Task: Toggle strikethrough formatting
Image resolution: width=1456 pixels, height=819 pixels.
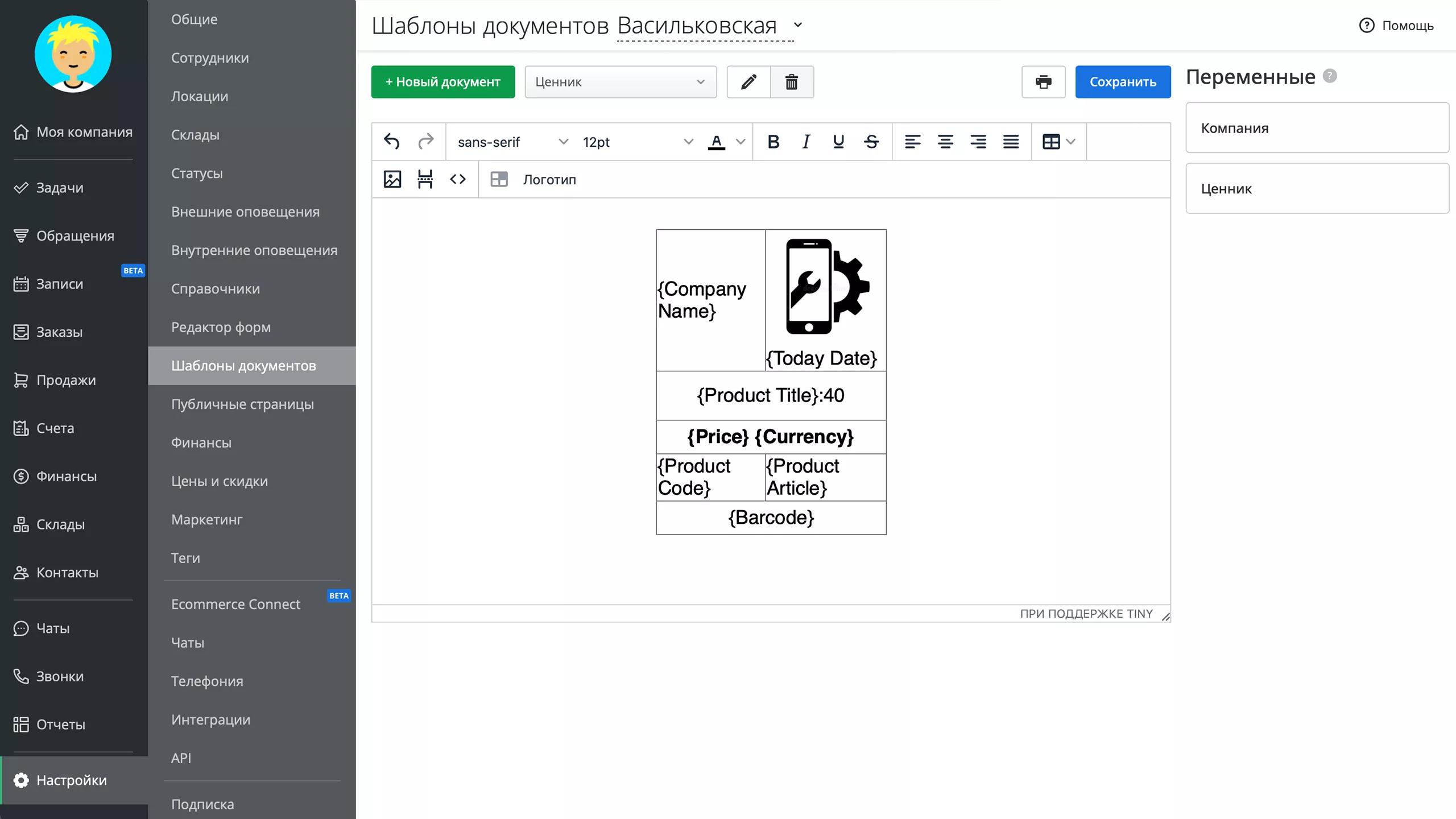Action: point(871,142)
